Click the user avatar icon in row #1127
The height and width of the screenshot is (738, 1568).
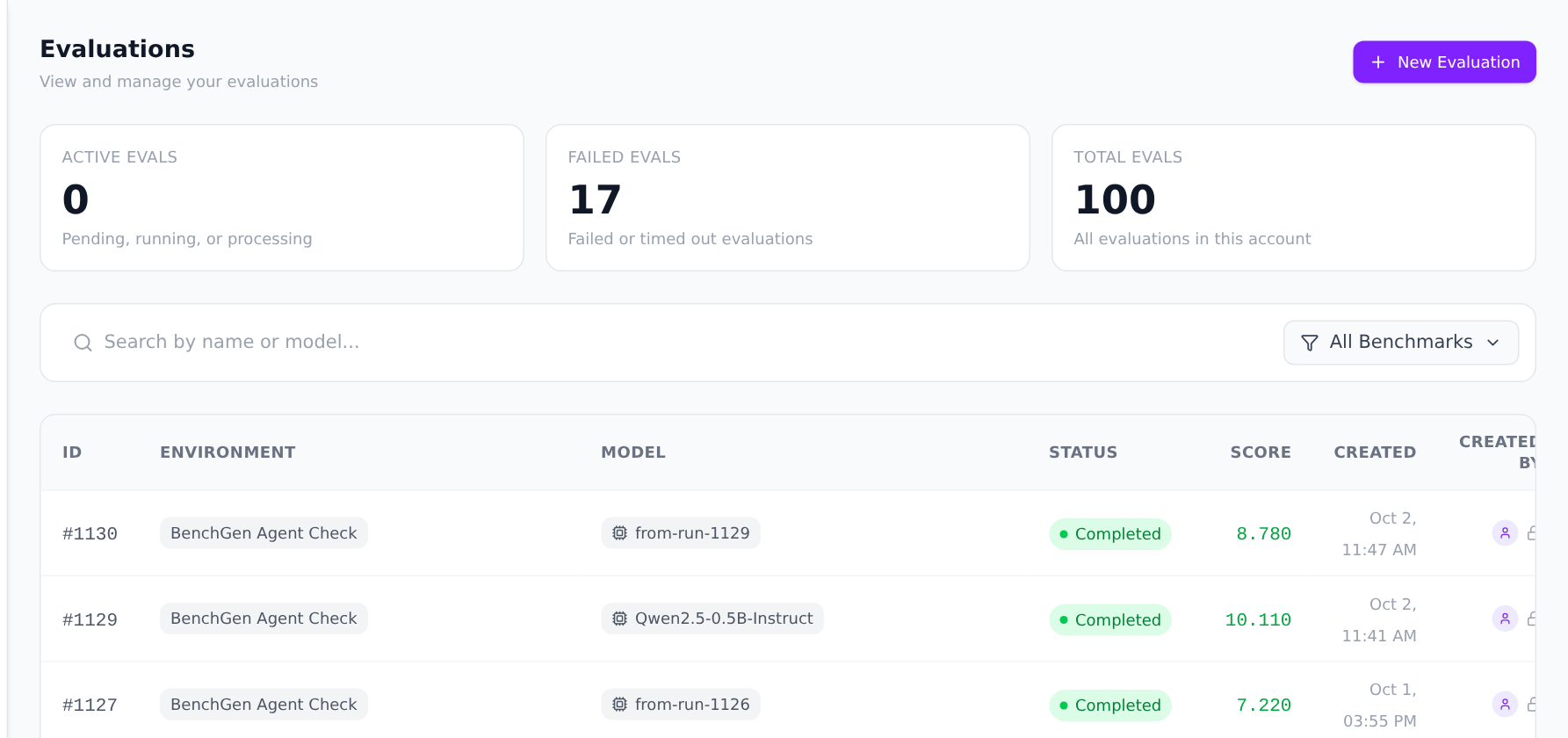point(1505,704)
